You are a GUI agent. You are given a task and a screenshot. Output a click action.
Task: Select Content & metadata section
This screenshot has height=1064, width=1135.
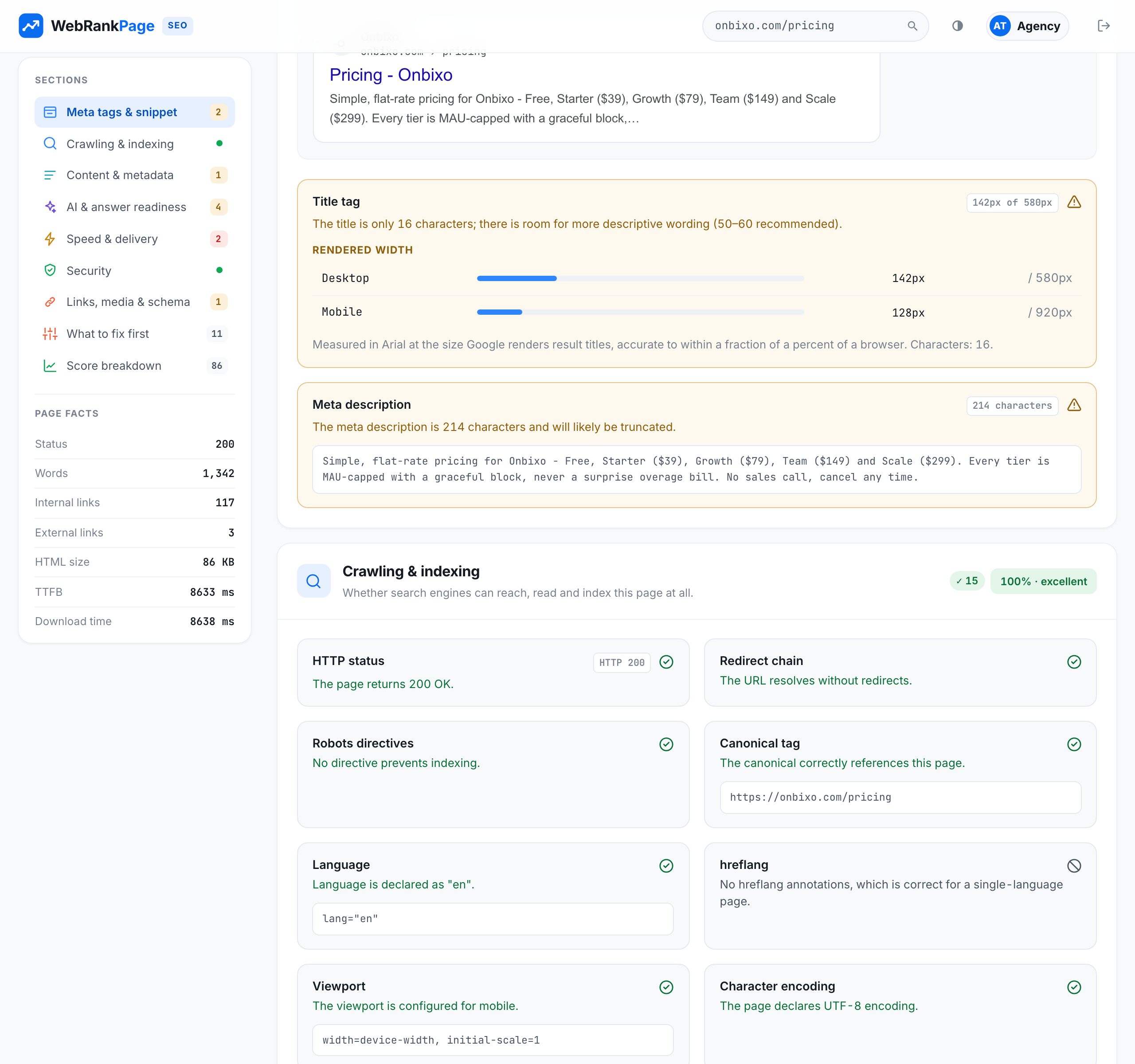pyautogui.click(x=135, y=175)
